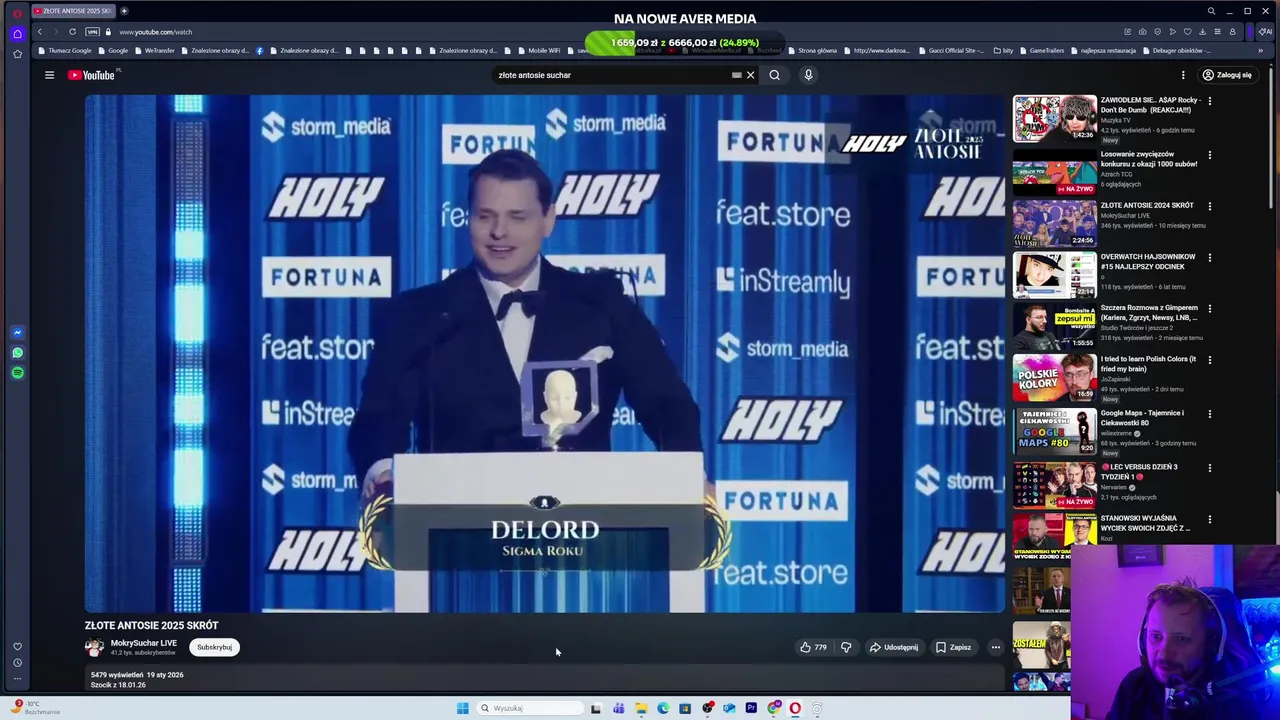The image size is (1280, 720).
Task: Open Szczera Rozmowa z Gimperem video title
Action: coord(1149,313)
